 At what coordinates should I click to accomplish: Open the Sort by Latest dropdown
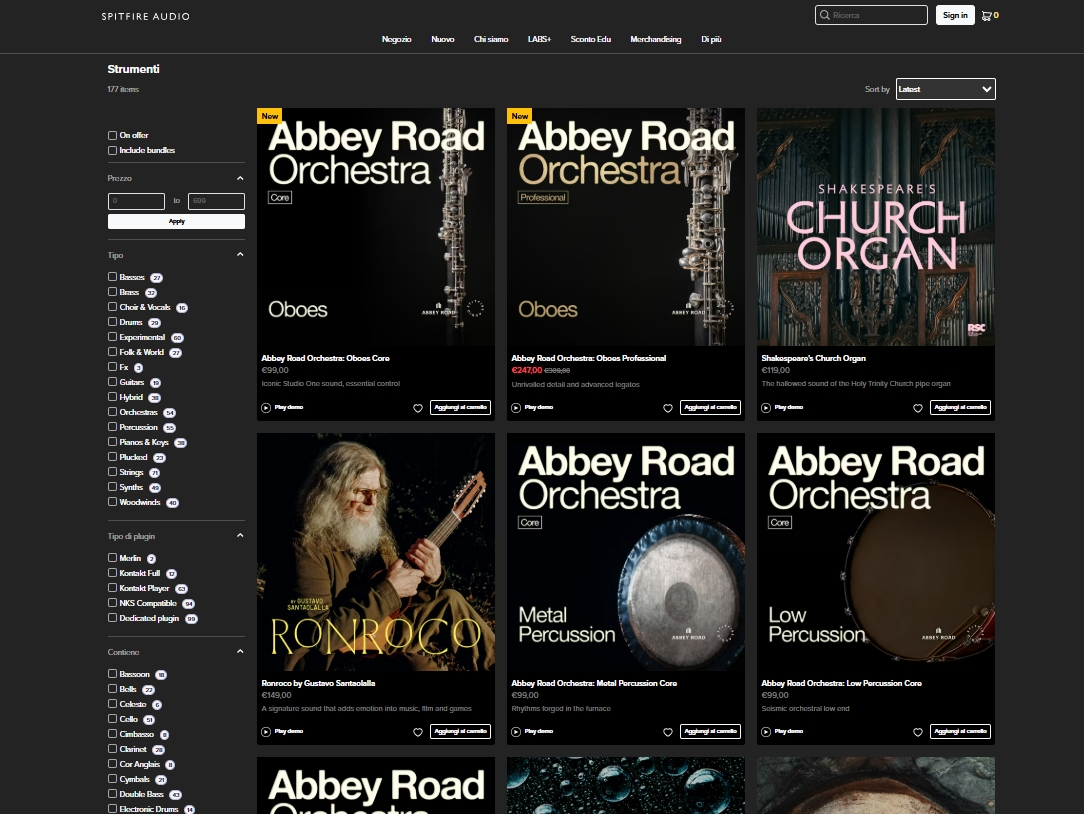coord(946,89)
